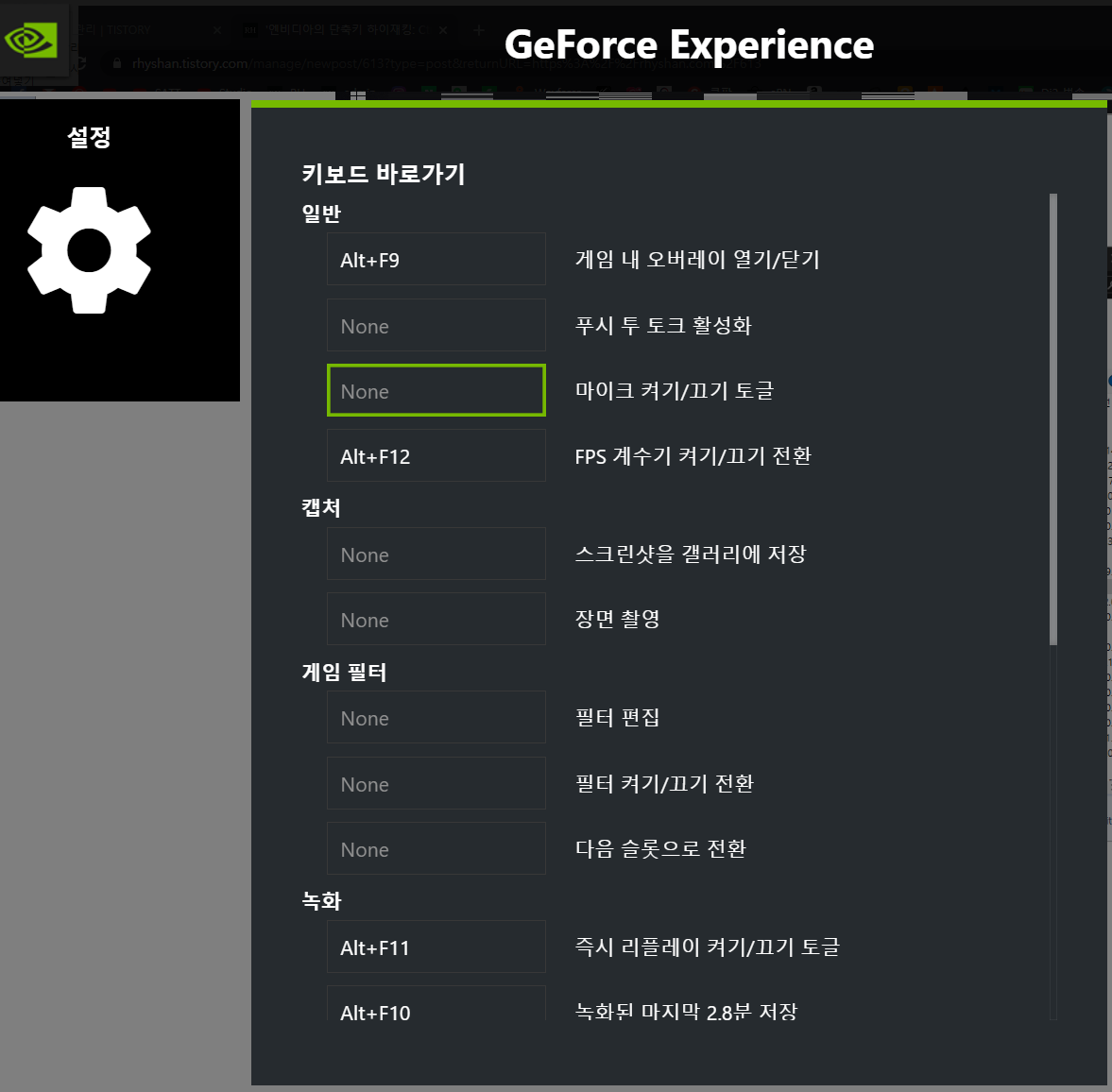Click the 캡처 section label
The image size is (1112, 1092).
tap(321, 507)
